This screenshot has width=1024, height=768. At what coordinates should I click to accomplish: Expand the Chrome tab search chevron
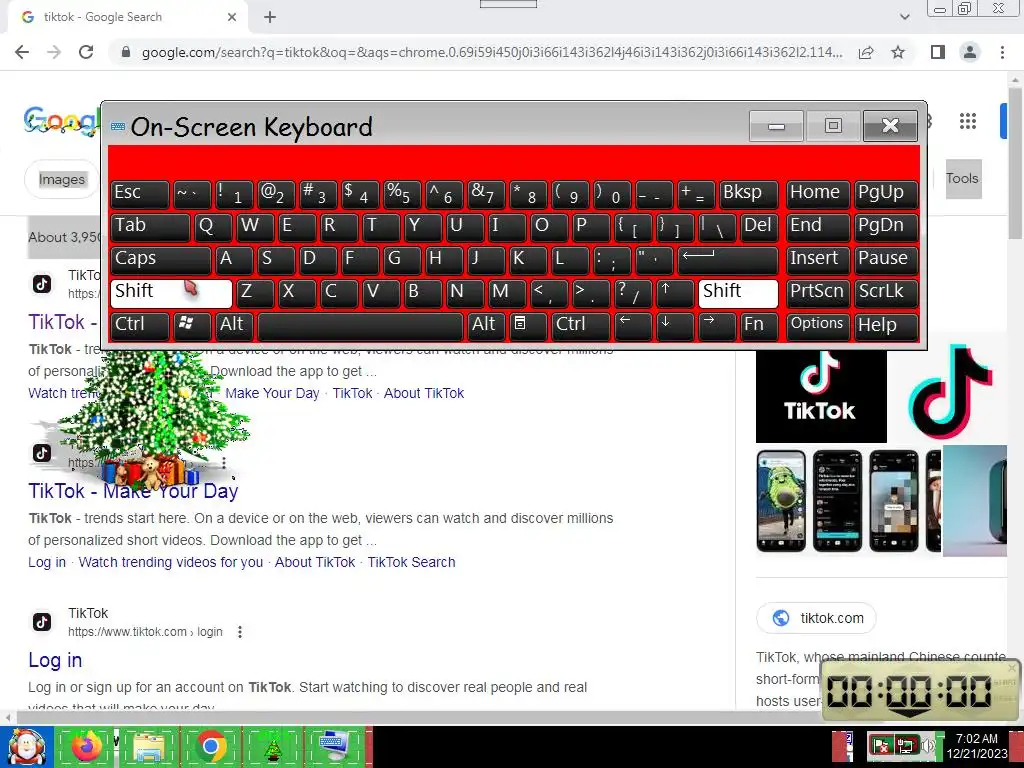tap(904, 17)
